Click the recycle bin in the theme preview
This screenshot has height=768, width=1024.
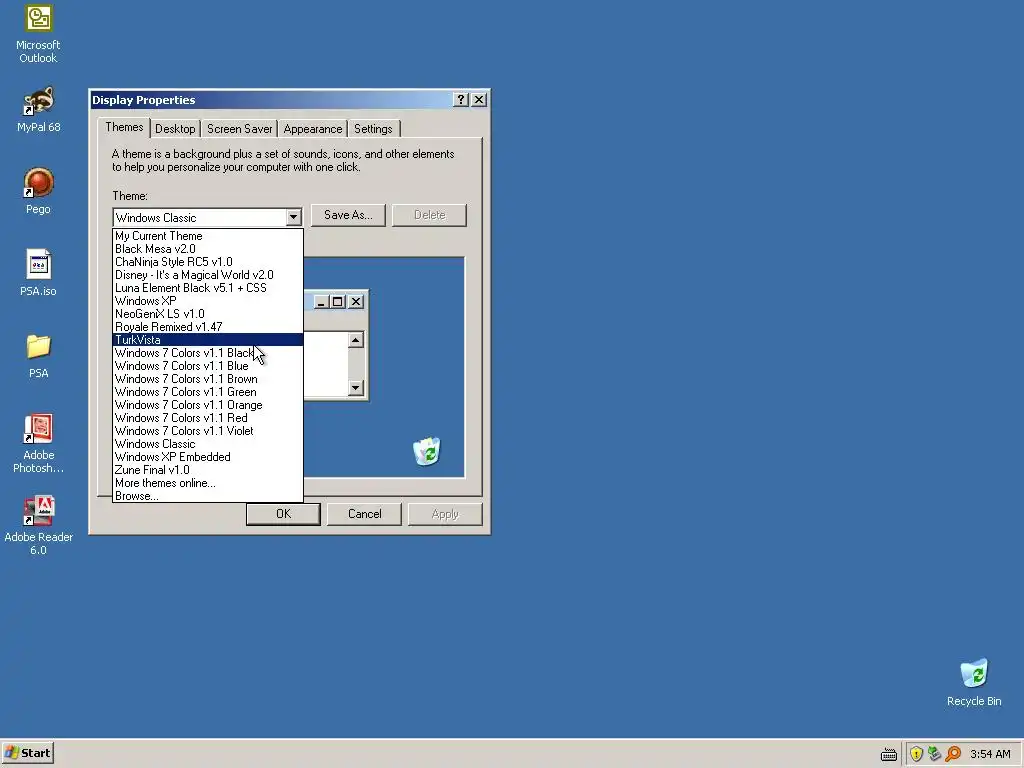427,451
